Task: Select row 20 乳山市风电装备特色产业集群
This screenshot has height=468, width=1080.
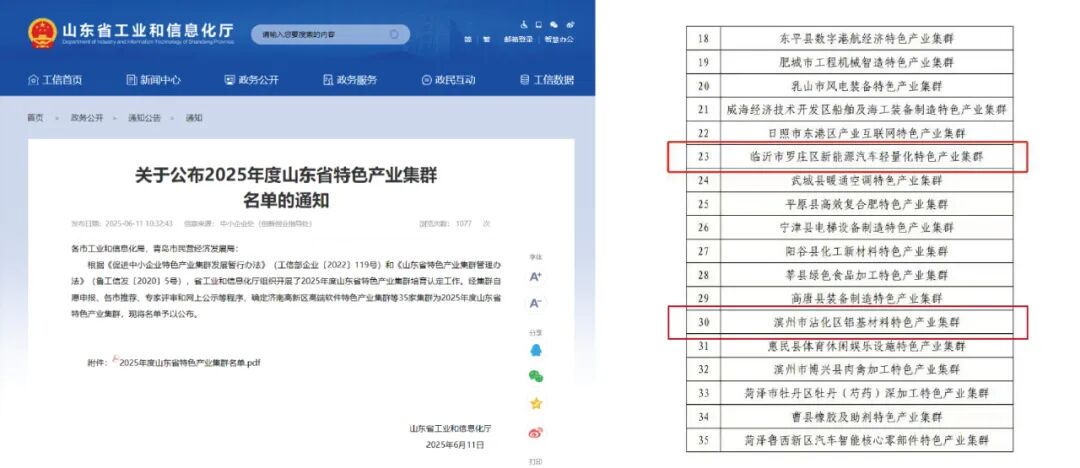Action: [849, 85]
